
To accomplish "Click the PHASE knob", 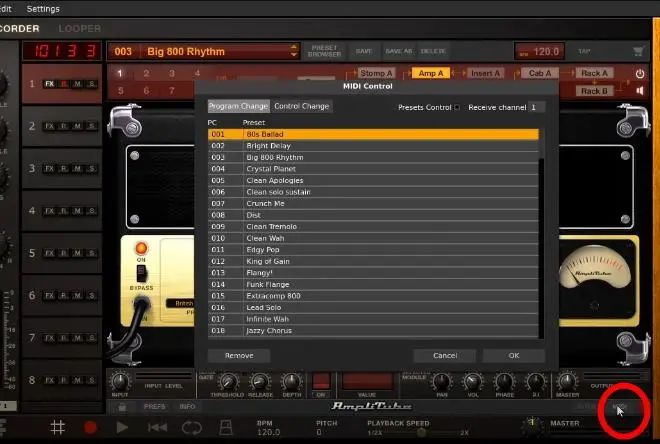I will coord(504,382).
